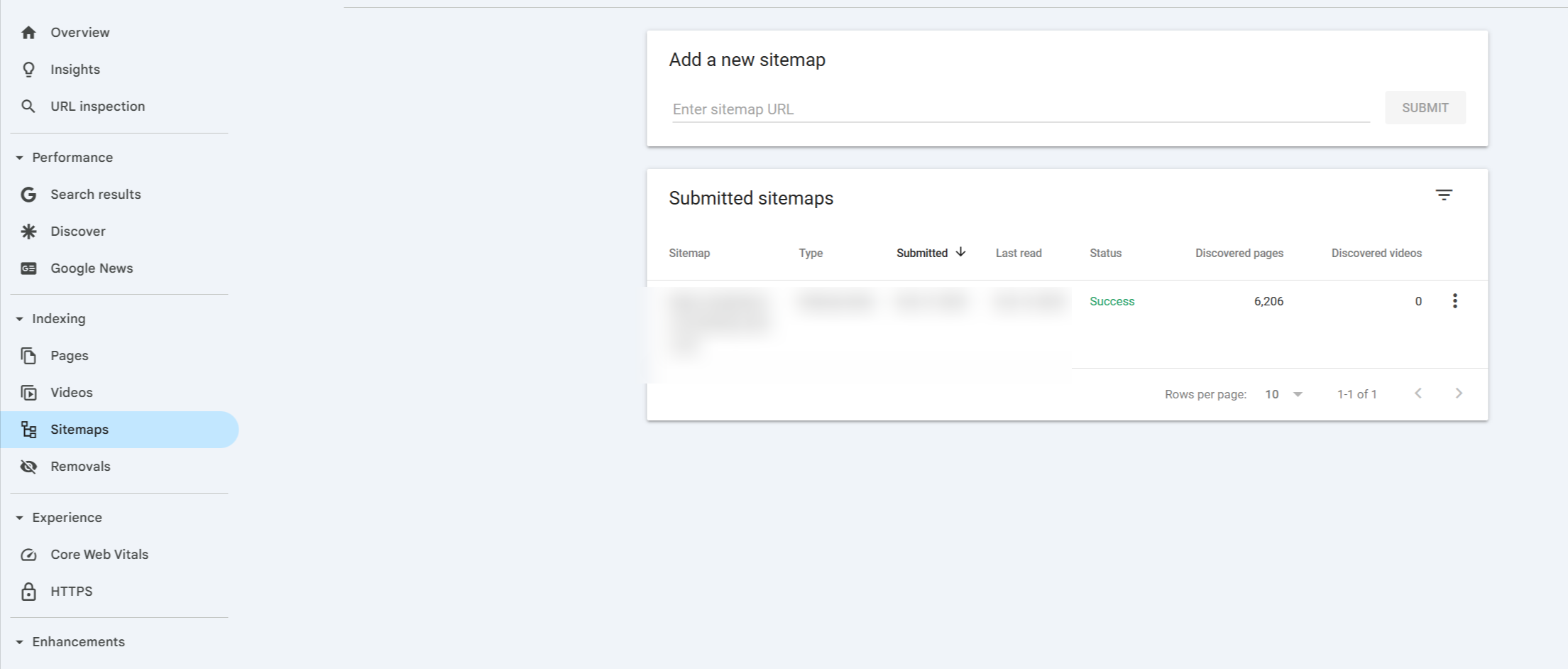Screen dimensions: 1568x669
Task: Click the Success status link
Action: pyautogui.click(x=1112, y=301)
